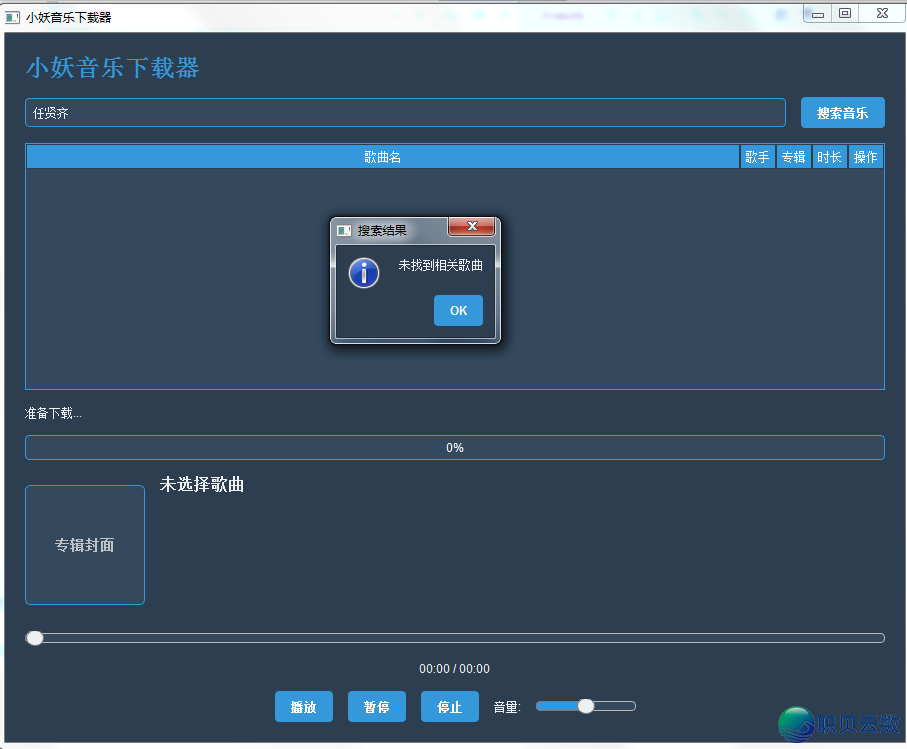Click the blue info icon in dialog
Image resolution: width=907 pixels, height=749 pixels.
click(364, 272)
